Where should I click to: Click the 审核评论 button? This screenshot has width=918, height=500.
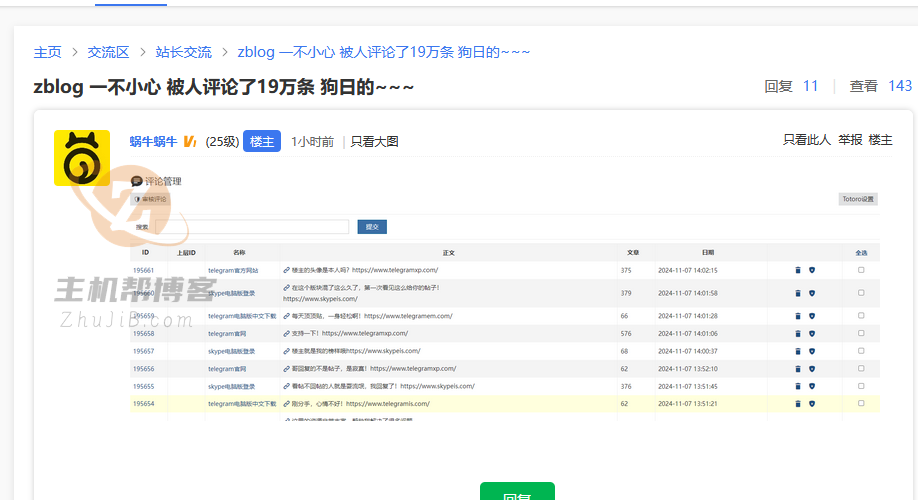click(150, 199)
